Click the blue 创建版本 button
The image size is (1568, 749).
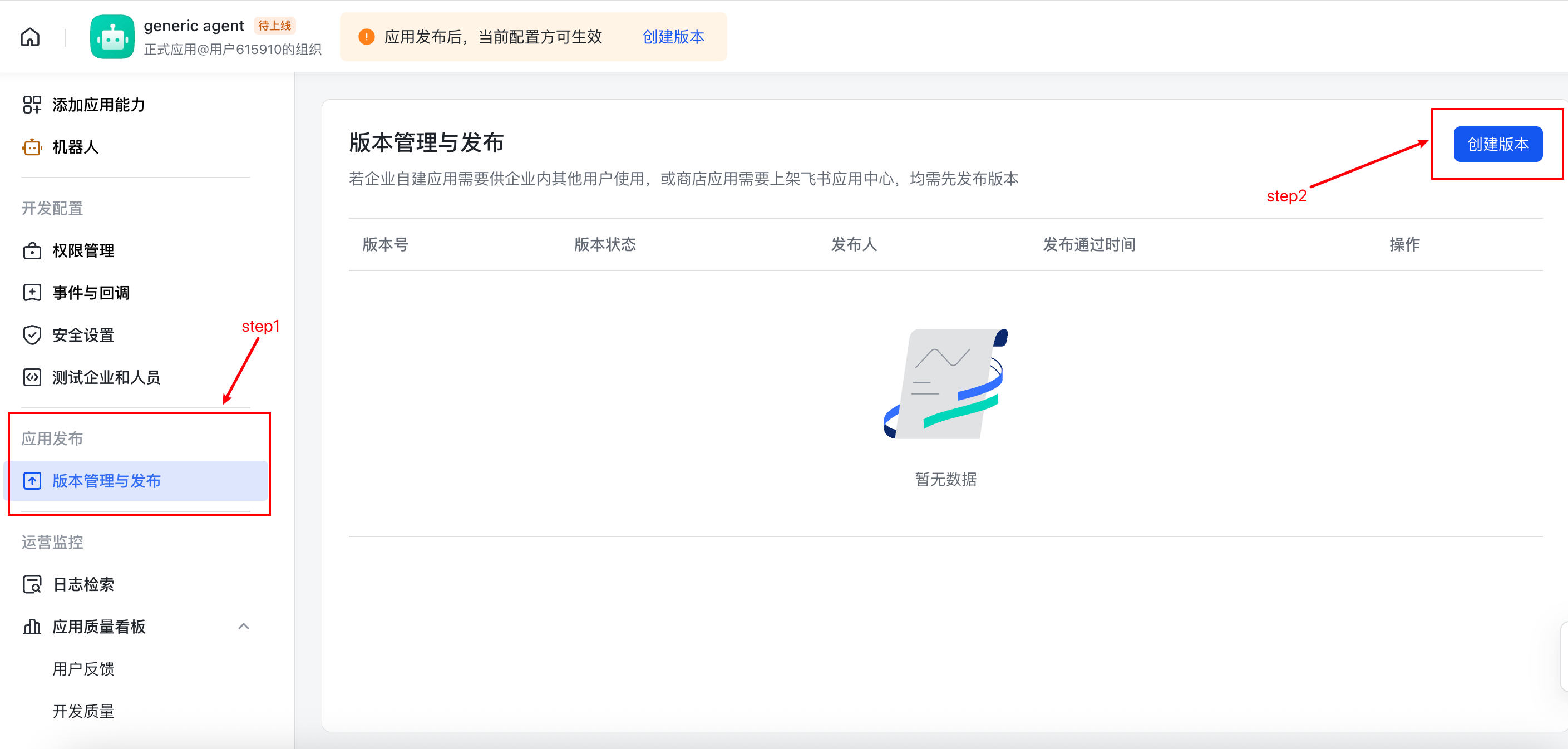[1497, 144]
